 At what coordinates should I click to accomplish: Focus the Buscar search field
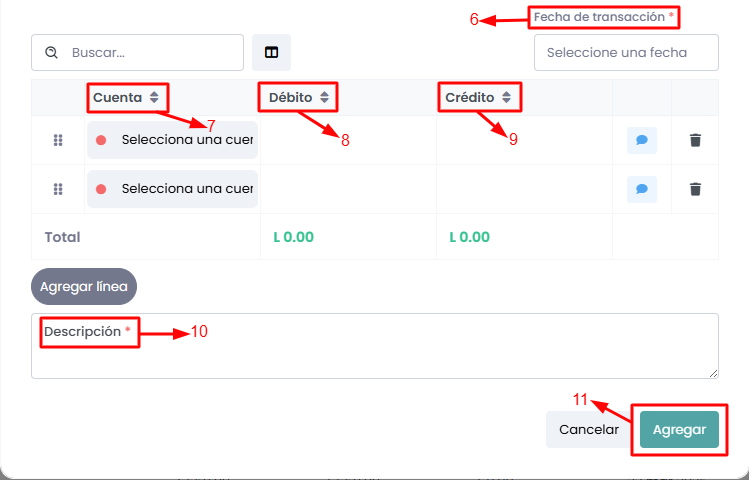(150, 53)
